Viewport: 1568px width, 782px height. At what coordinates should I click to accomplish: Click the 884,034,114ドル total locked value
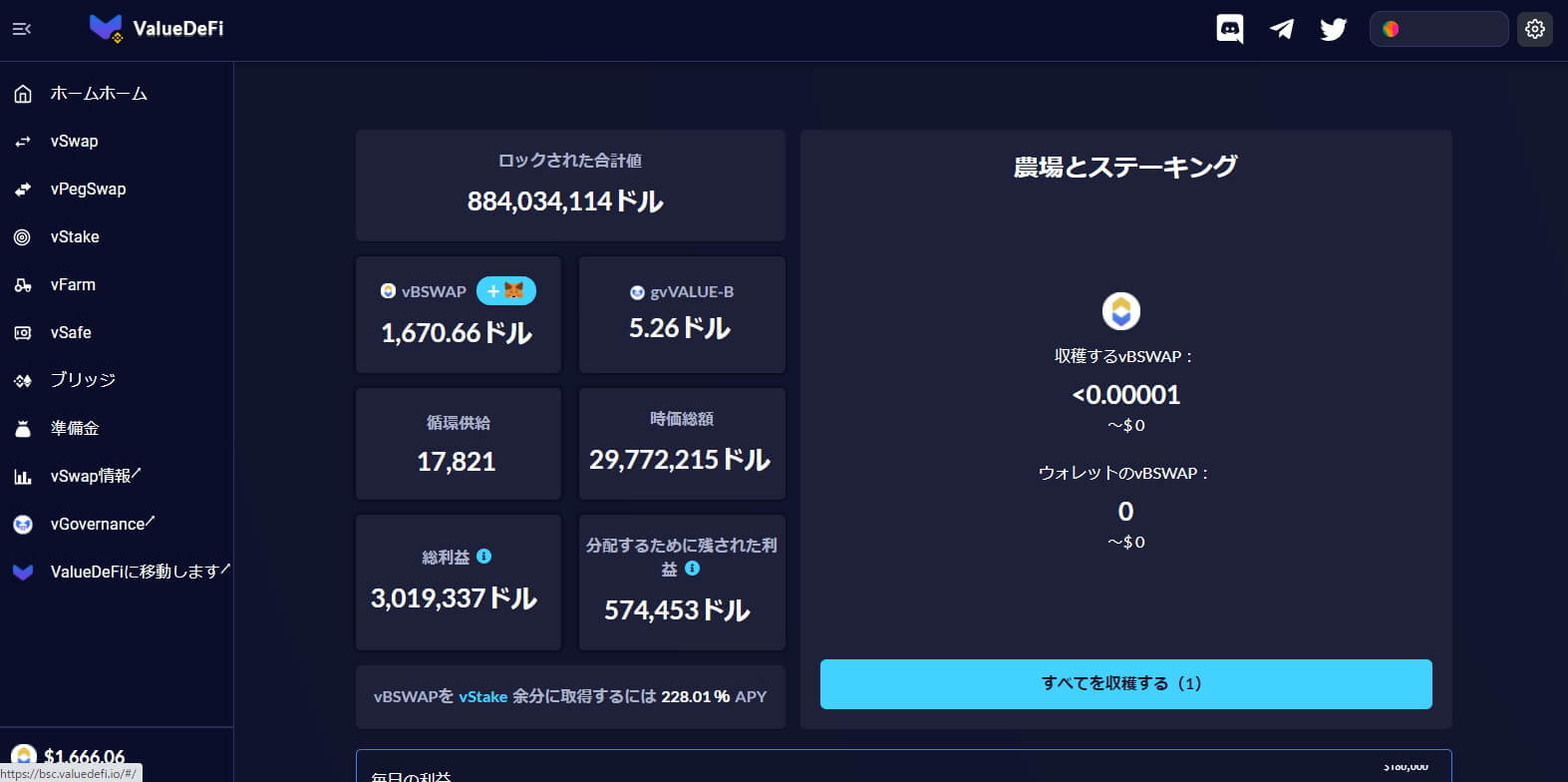[565, 201]
